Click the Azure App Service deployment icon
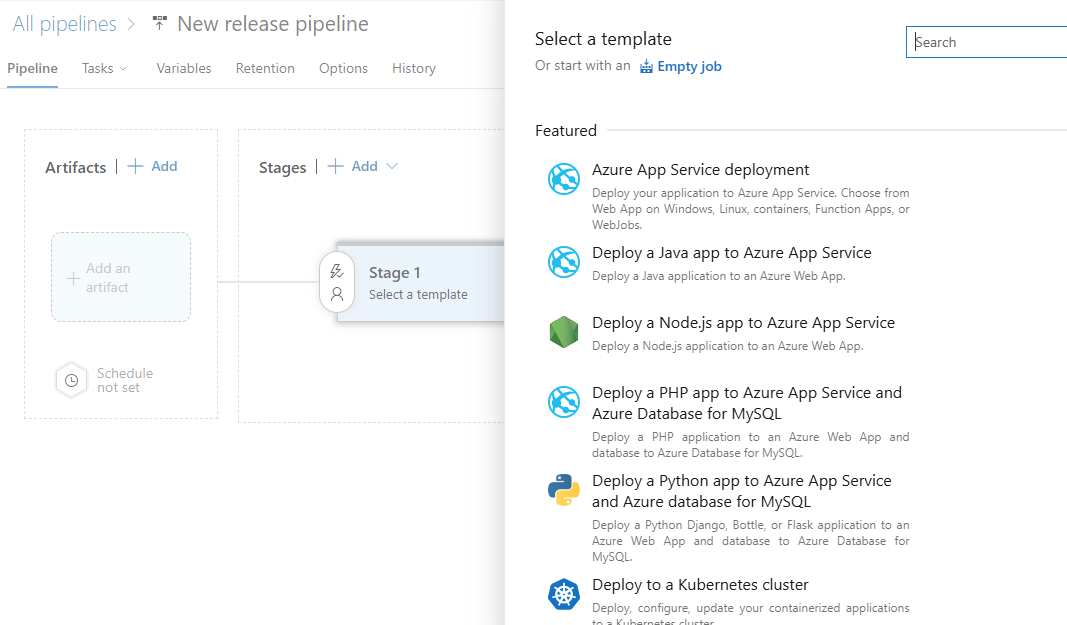Viewport: 1067px width, 625px height. tap(564, 179)
